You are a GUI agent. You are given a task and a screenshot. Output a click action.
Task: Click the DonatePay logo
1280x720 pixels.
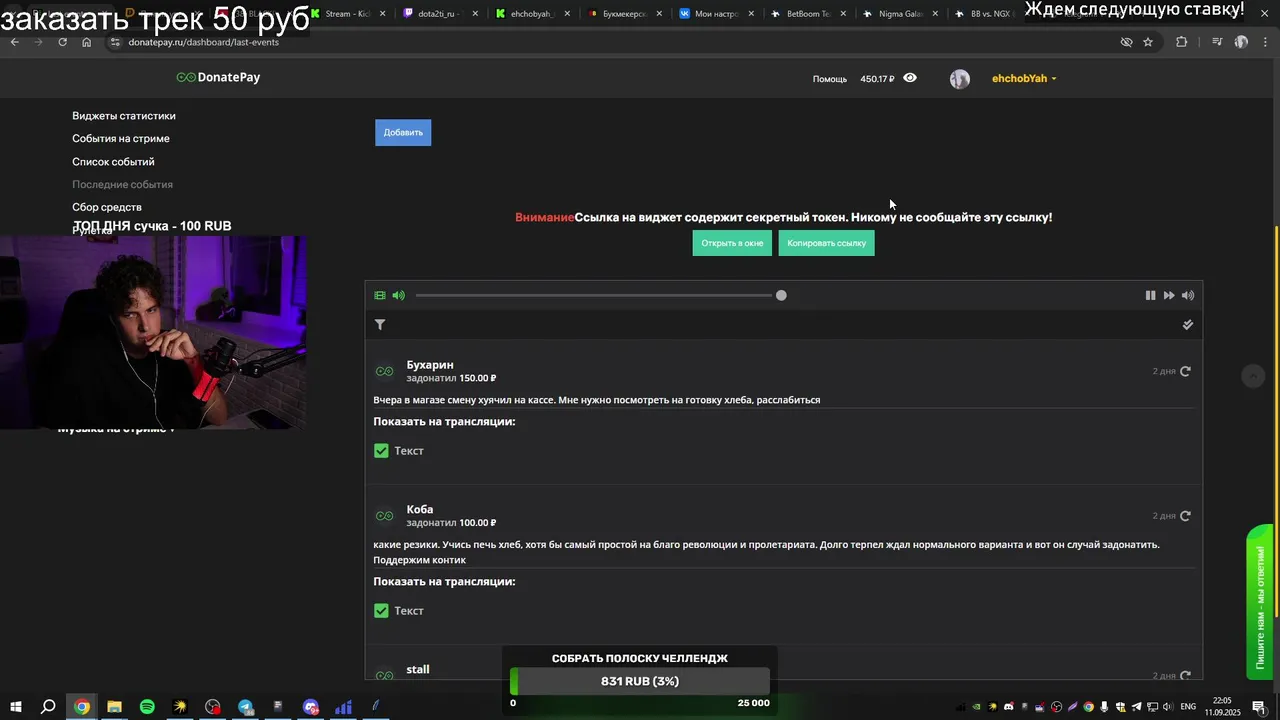(x=218, y=78)
